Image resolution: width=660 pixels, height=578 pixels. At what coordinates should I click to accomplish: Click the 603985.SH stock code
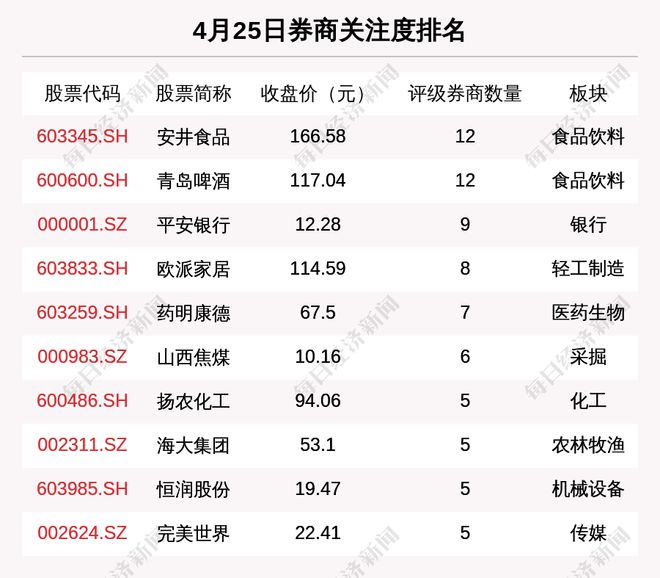(x=82, y=489)
